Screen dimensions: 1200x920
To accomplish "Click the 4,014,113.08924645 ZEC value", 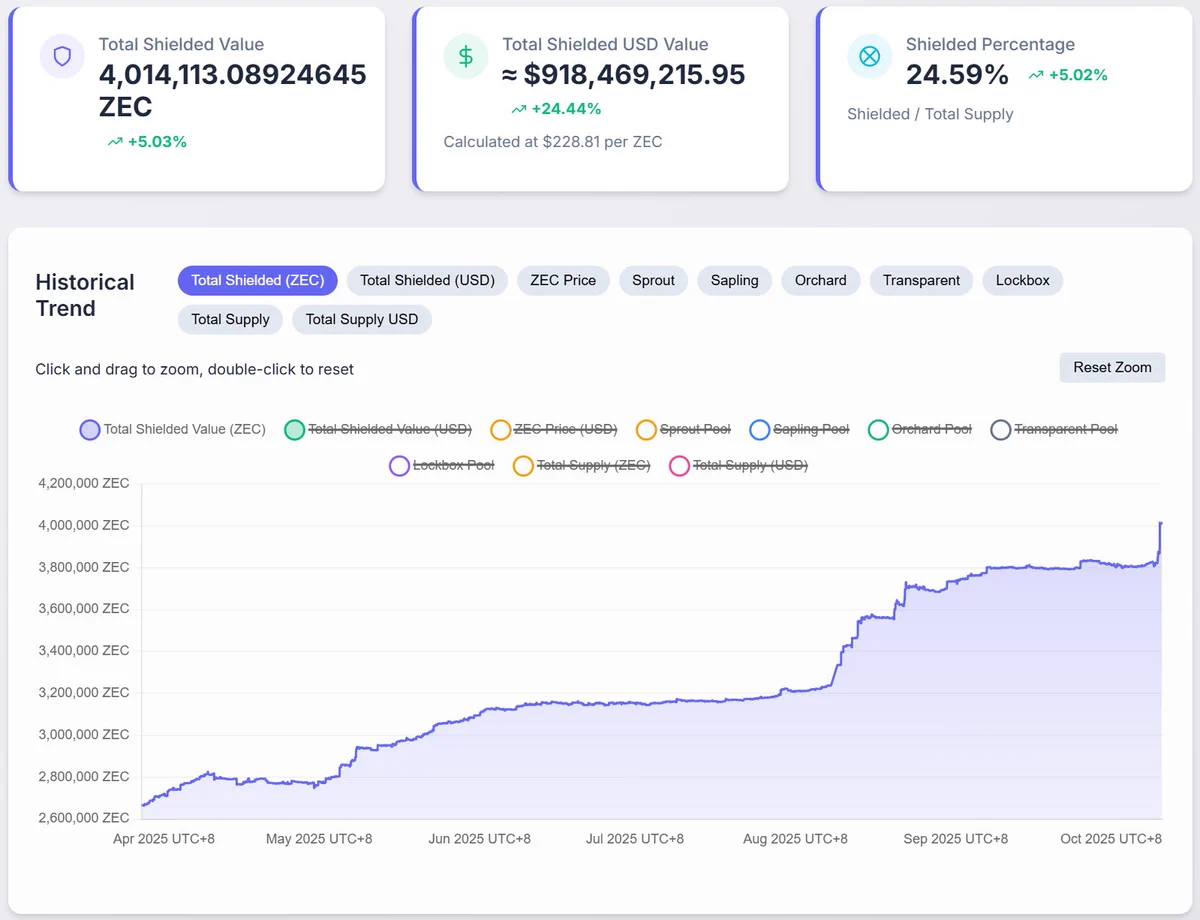I will [232, 91].
